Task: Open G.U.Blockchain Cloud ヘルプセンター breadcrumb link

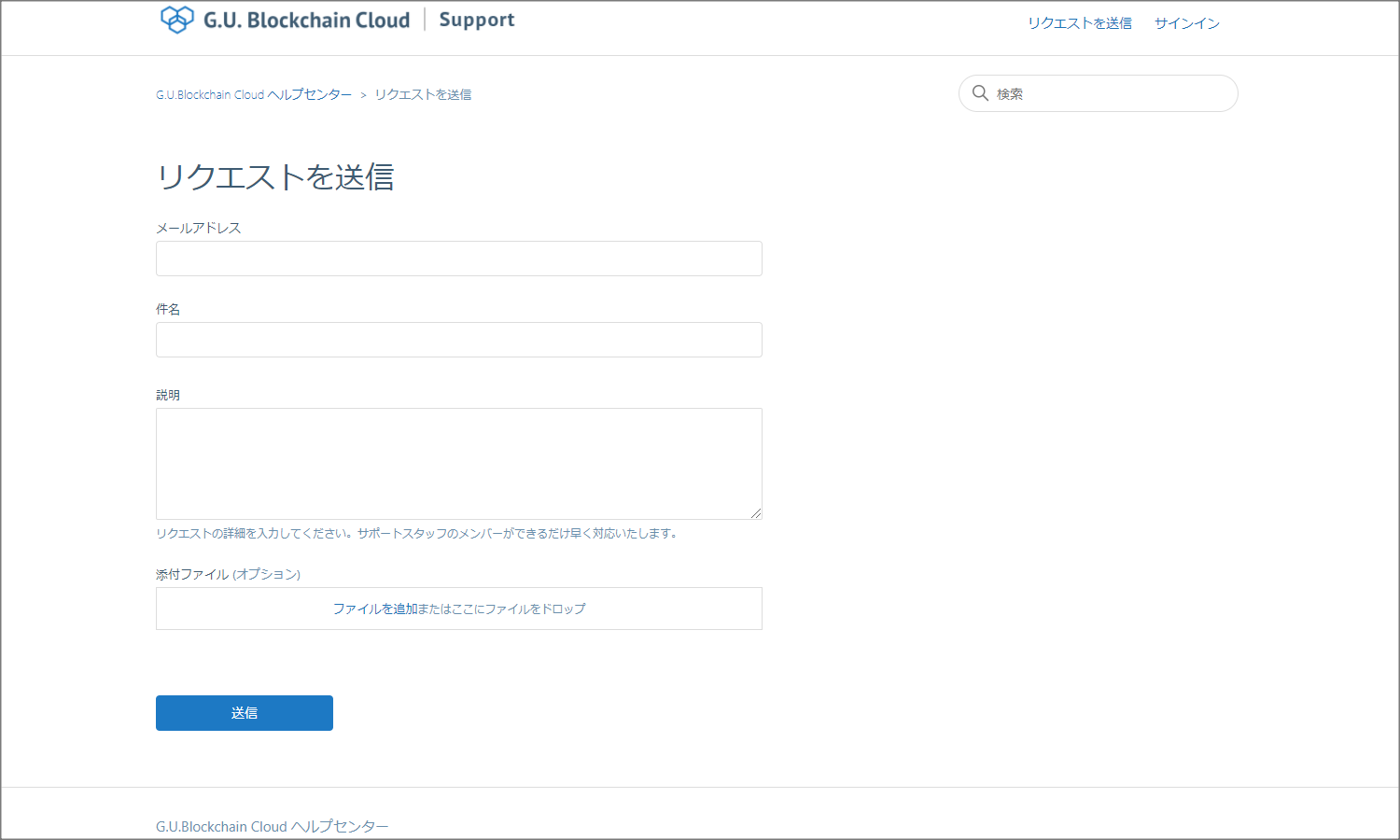Action: 254,94
